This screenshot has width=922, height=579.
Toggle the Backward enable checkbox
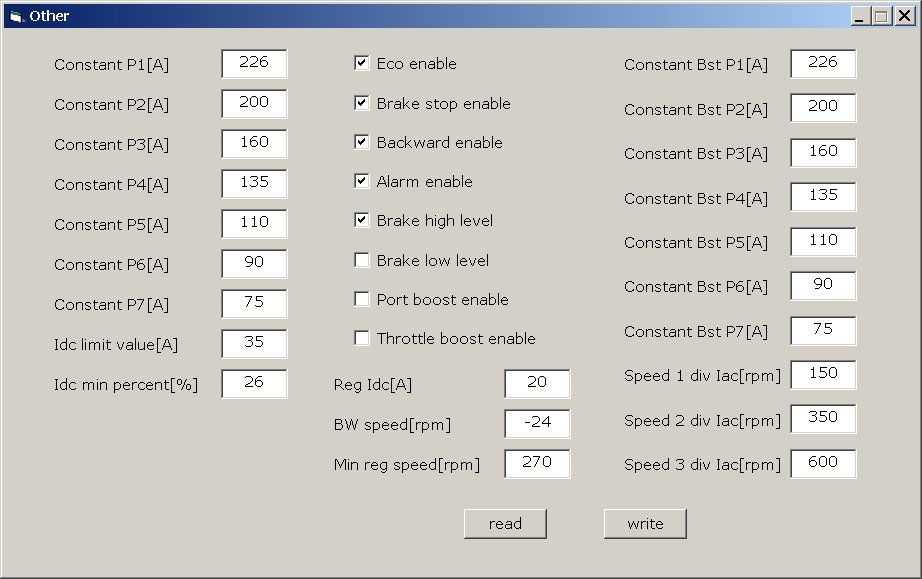tap(362, 142)
